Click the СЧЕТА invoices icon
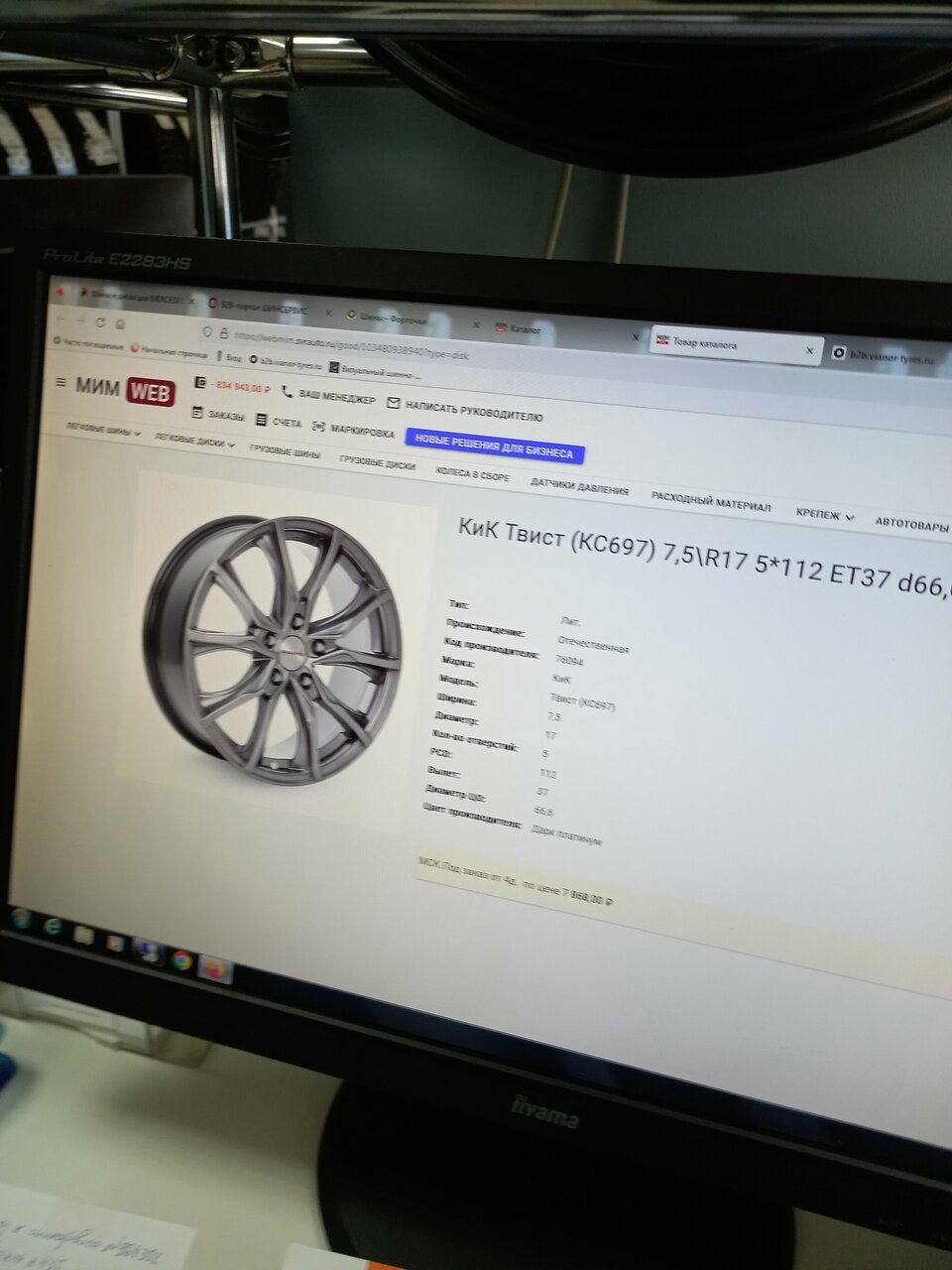The width and height of the screenshot is (952, 1270). [x=261, y=420]
